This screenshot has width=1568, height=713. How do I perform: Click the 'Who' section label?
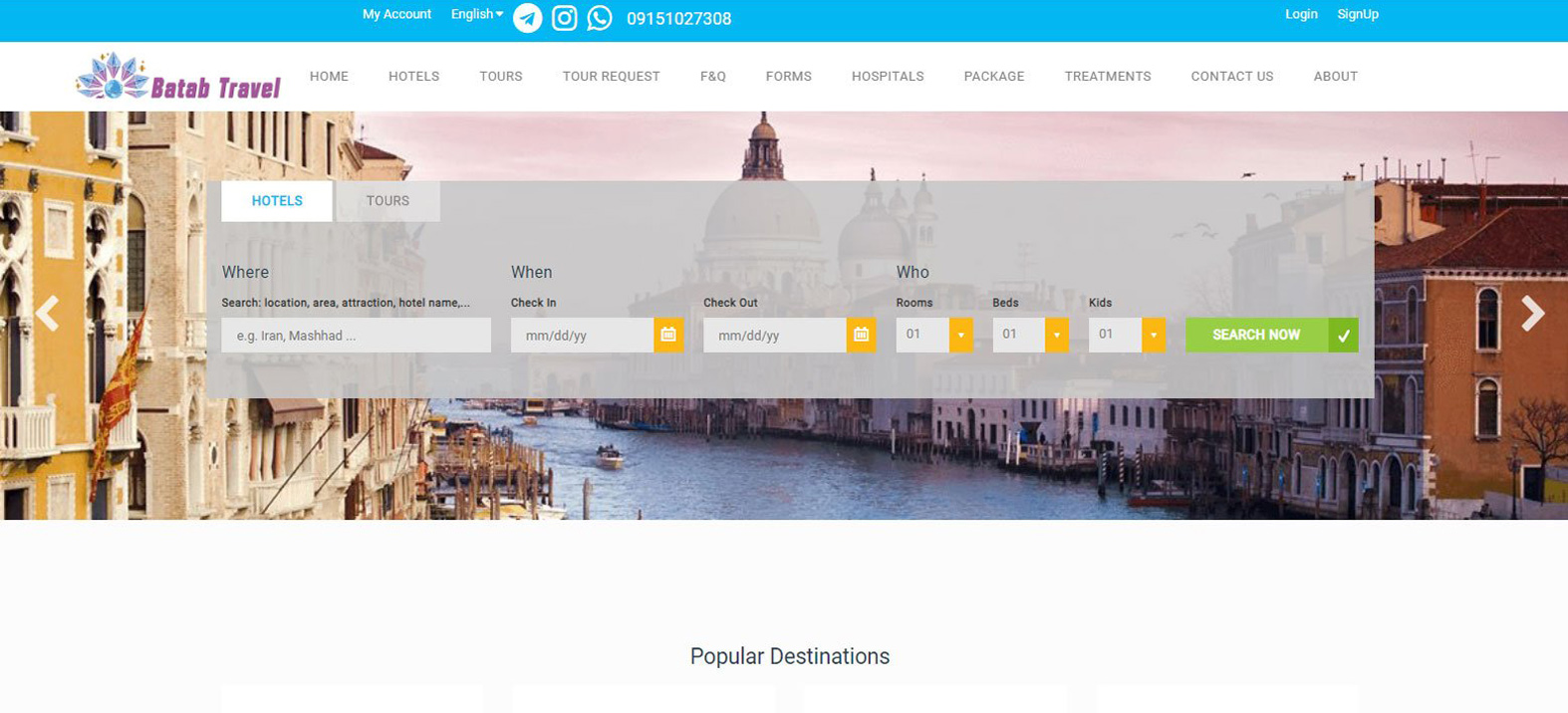tap(913, 272)
